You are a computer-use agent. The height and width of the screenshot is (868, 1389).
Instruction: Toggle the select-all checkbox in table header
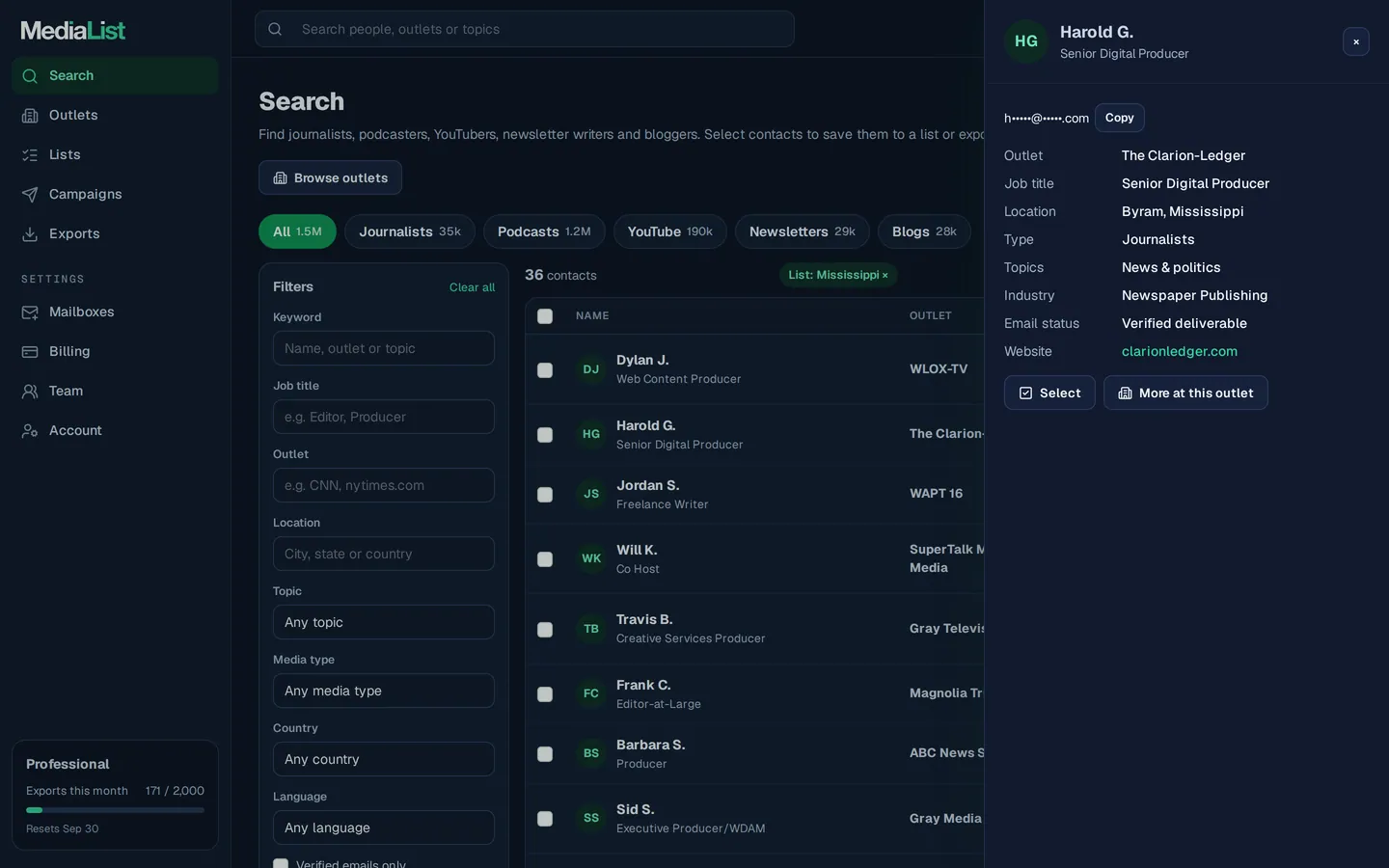pos(545,316)
